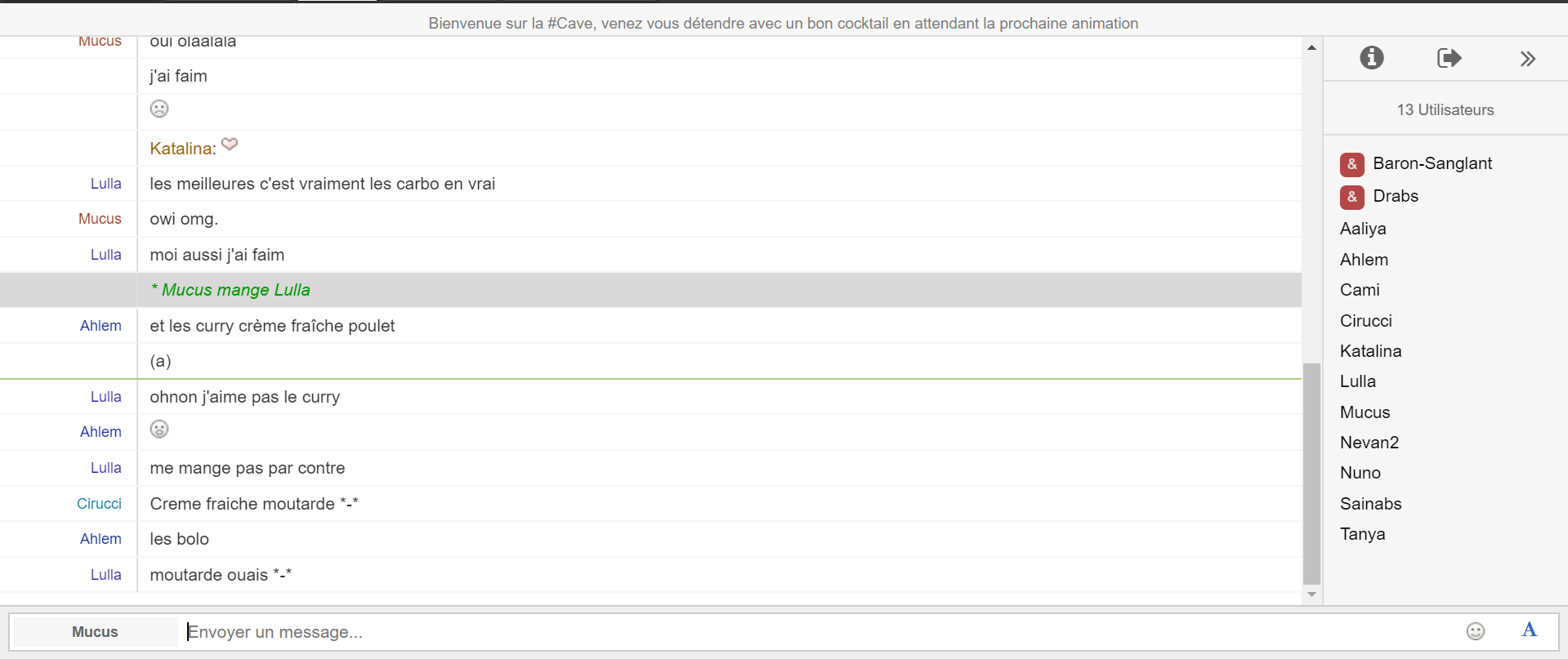Click the sad face emoji under "j'ai faim"
Screen dimensions: 1568x659
(x=159, y=109)
